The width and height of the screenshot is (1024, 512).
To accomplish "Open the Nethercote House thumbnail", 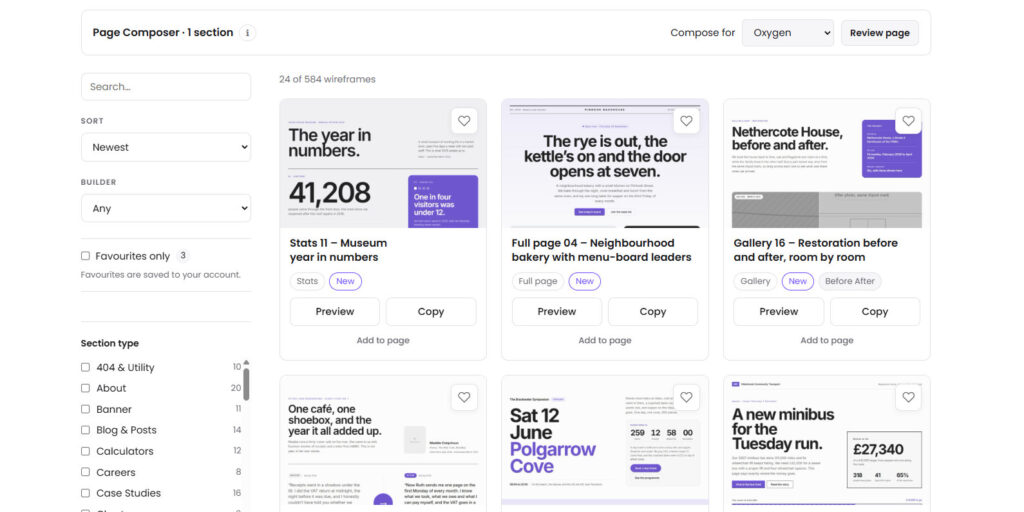I will (x=827, y=164).
